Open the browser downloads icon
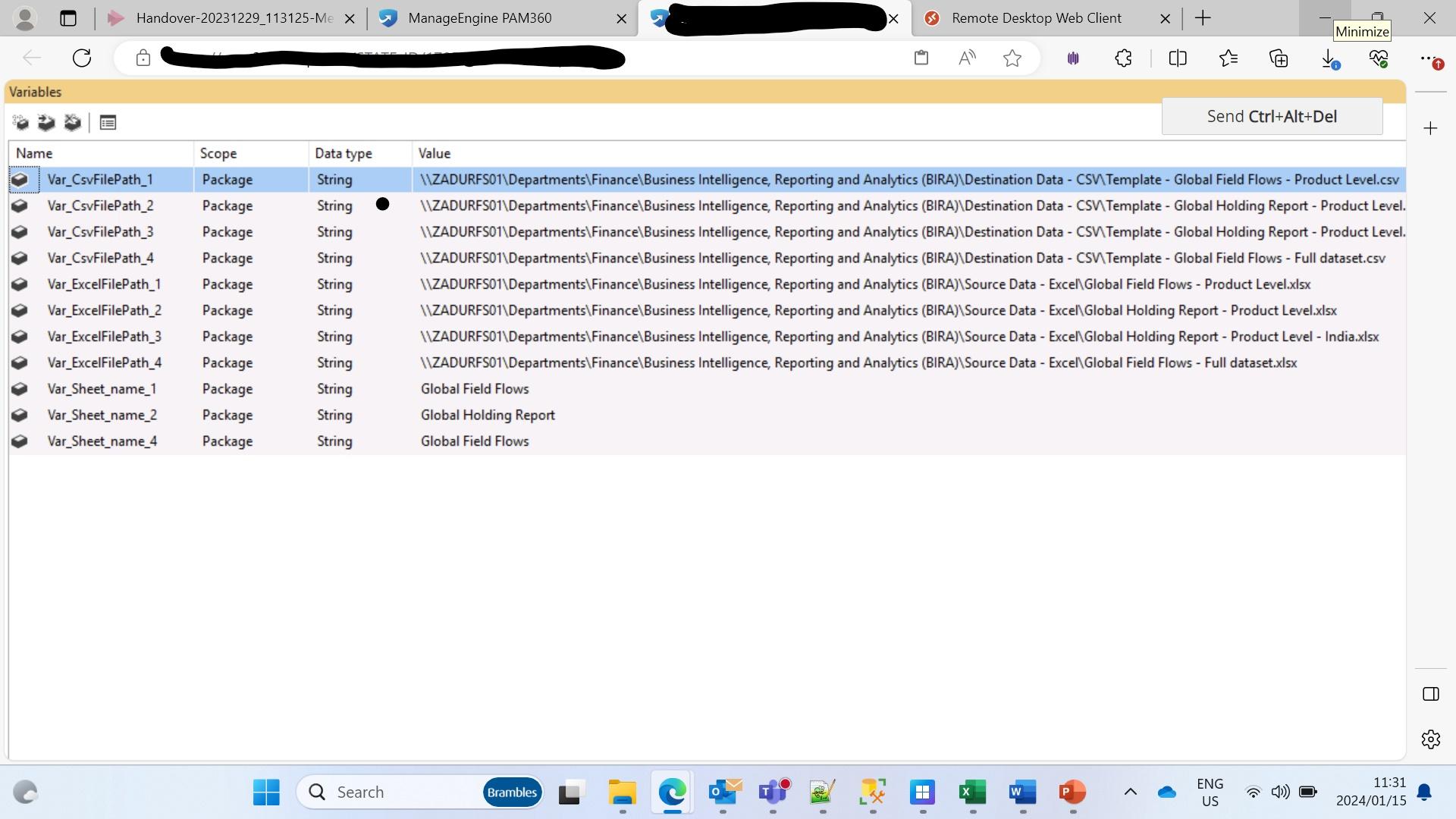The height and width of the screenshot is (819, 1456). pos(1329,58)
